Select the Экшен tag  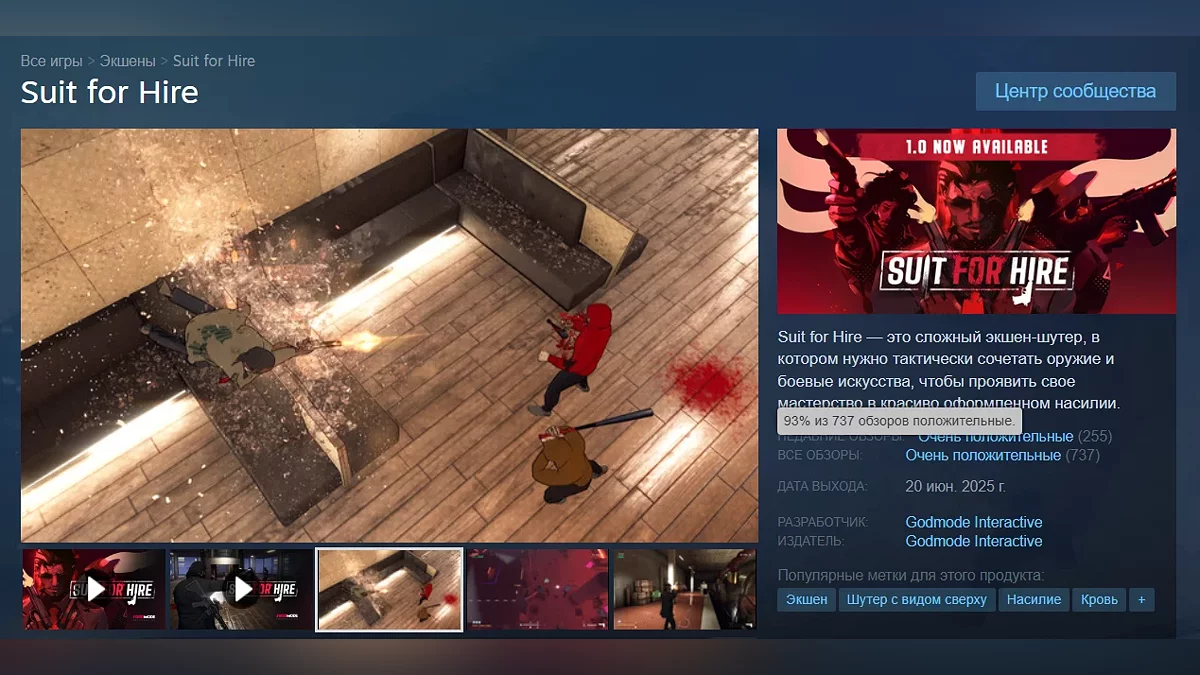pos(807,600)
